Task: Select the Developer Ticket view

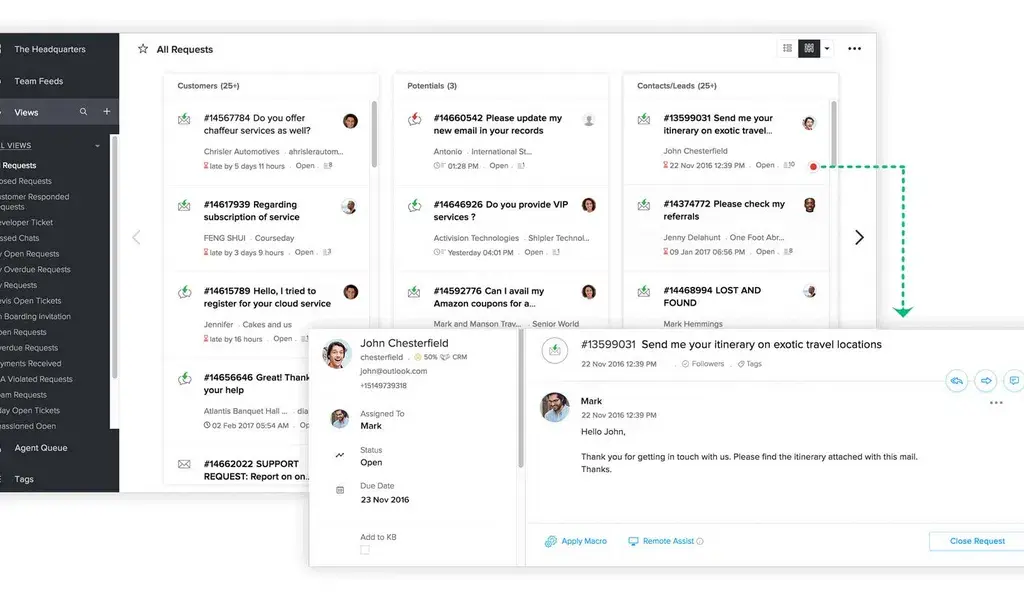Action: (27, 223)
